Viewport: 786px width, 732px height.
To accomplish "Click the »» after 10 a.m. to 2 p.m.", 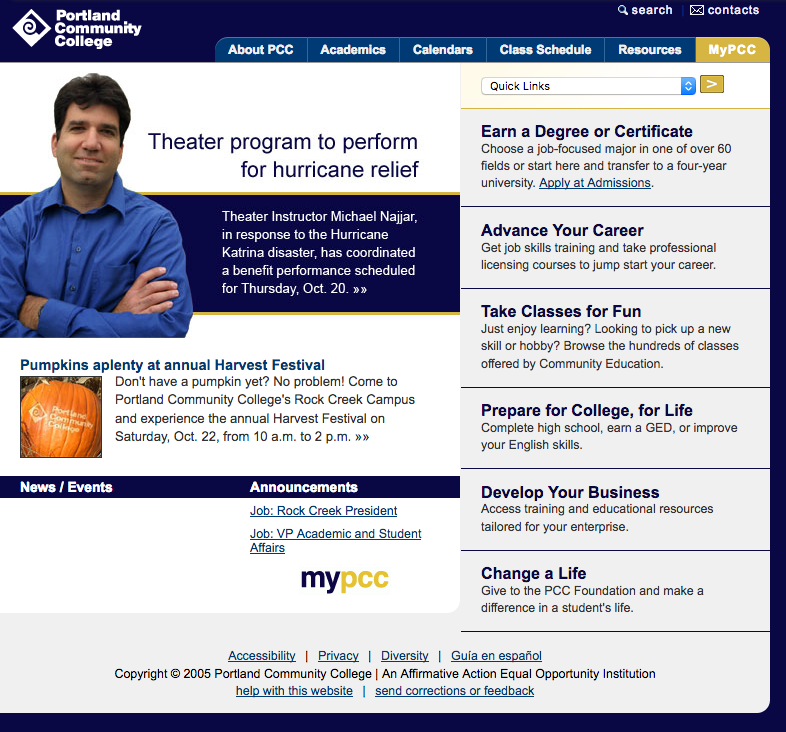I will 362,437.
